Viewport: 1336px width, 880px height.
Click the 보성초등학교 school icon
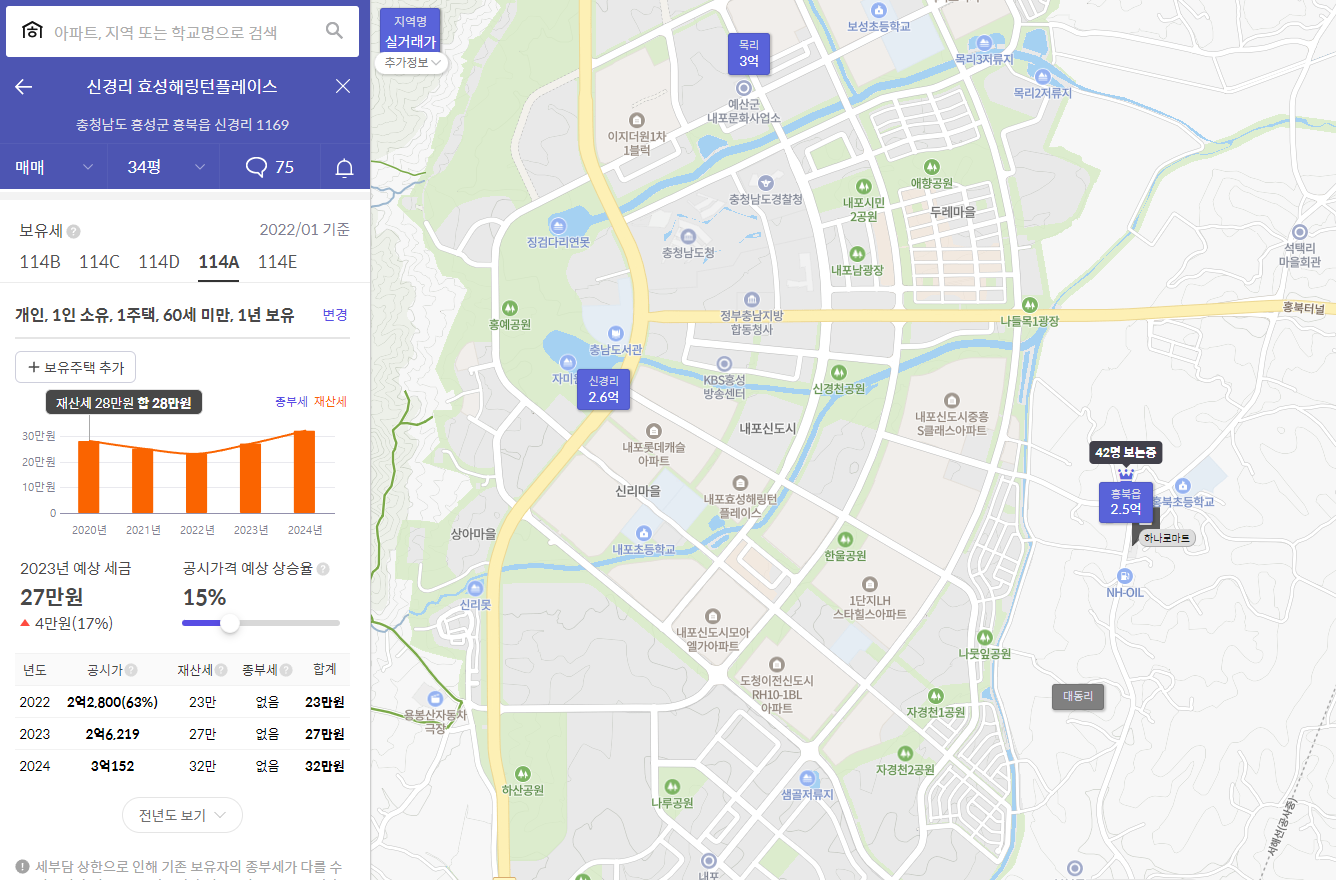coord(879,9)
